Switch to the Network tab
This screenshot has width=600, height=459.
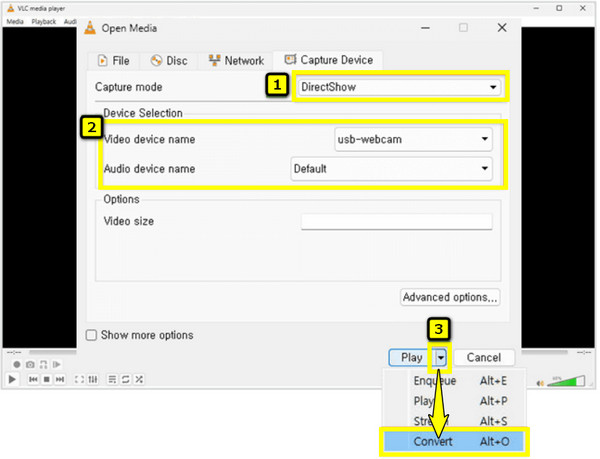tap(236, 61)
